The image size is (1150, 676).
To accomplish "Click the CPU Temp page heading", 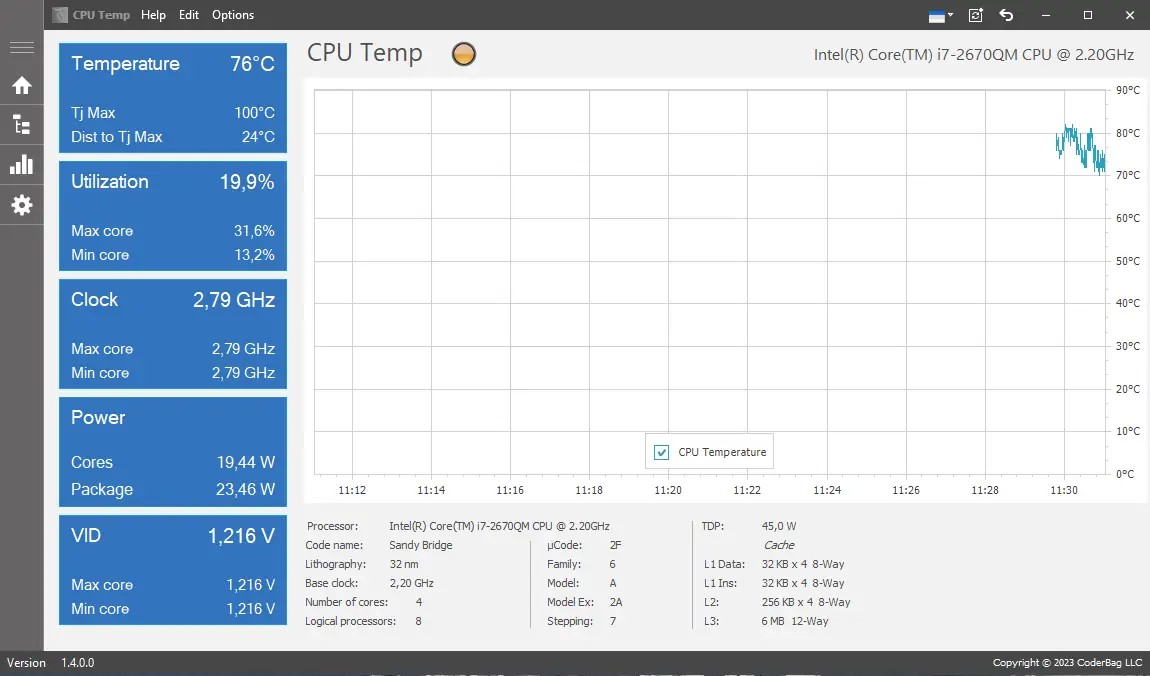I will coord(365,54).
